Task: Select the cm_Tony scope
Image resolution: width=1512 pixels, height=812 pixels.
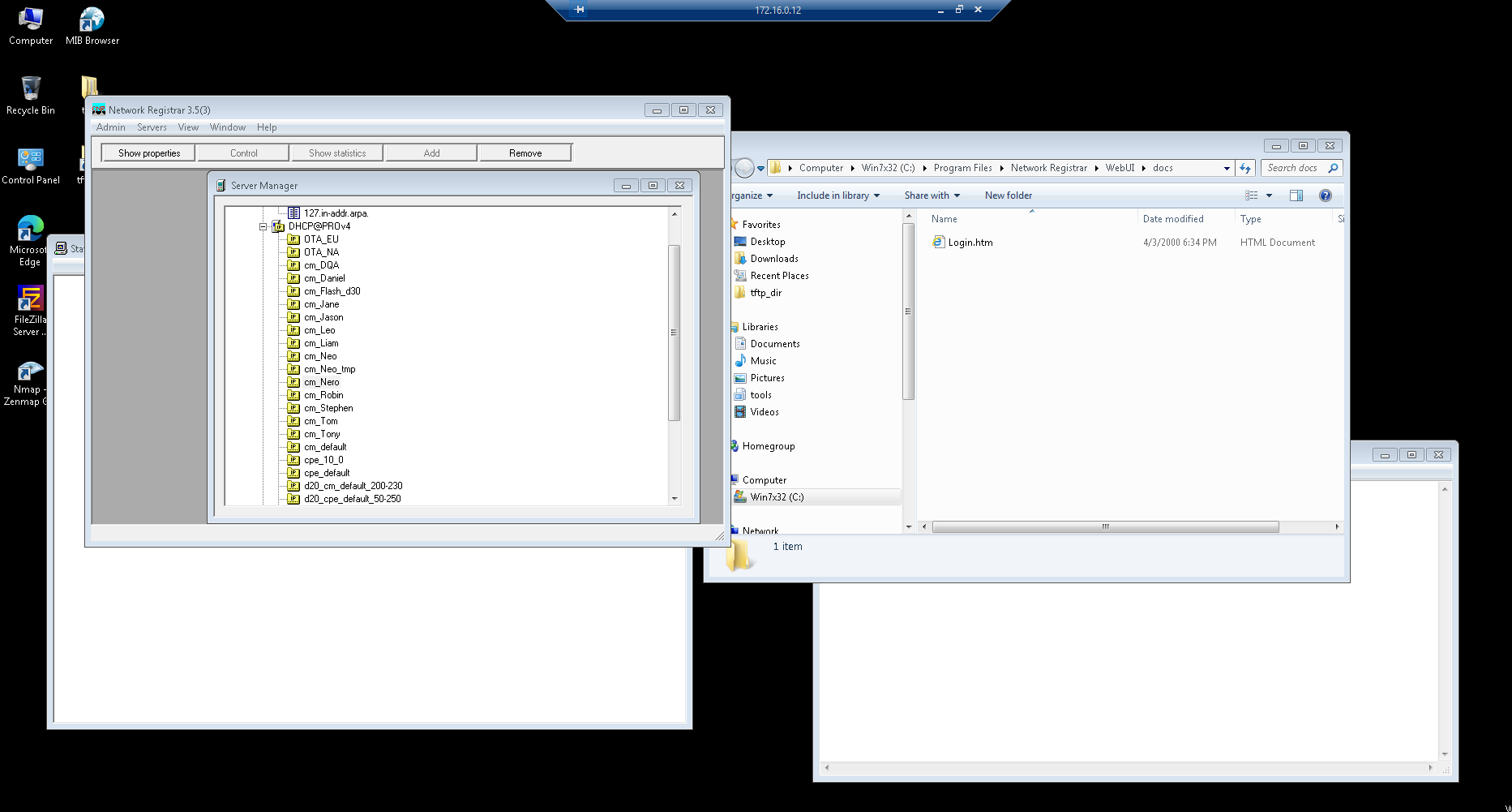Action: tap(322, 434)
